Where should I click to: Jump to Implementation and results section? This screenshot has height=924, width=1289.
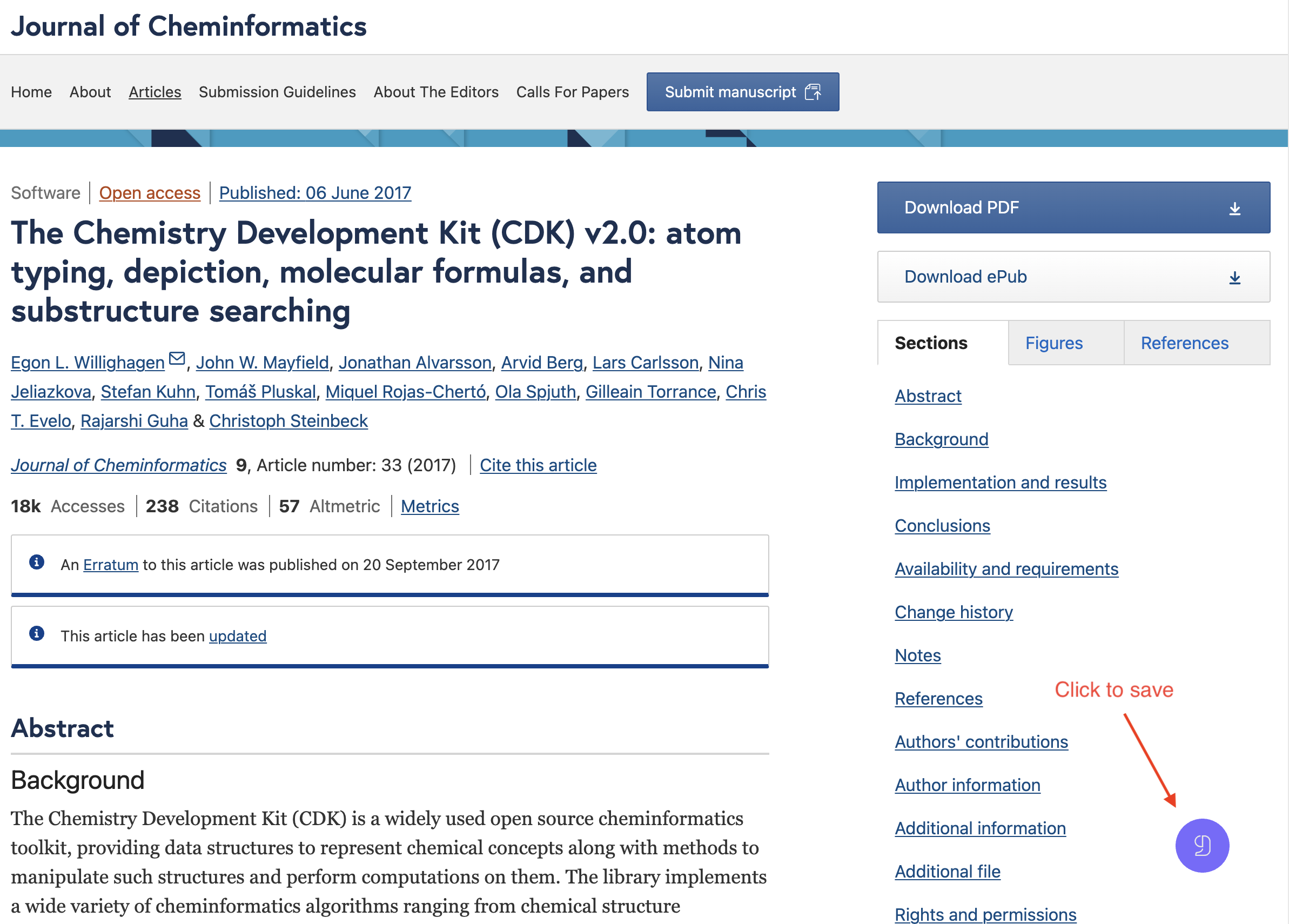click(1000, 482)
